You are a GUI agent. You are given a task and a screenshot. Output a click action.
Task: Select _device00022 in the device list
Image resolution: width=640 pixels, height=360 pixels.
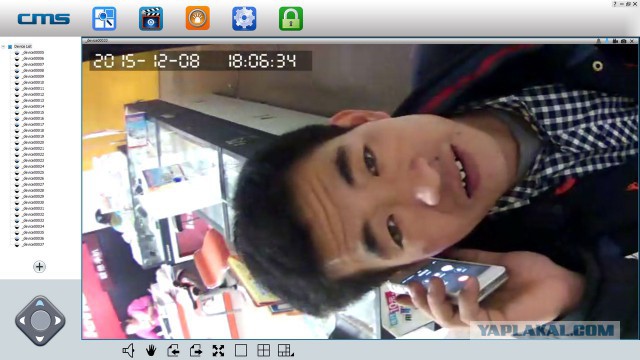coord(33,154)
